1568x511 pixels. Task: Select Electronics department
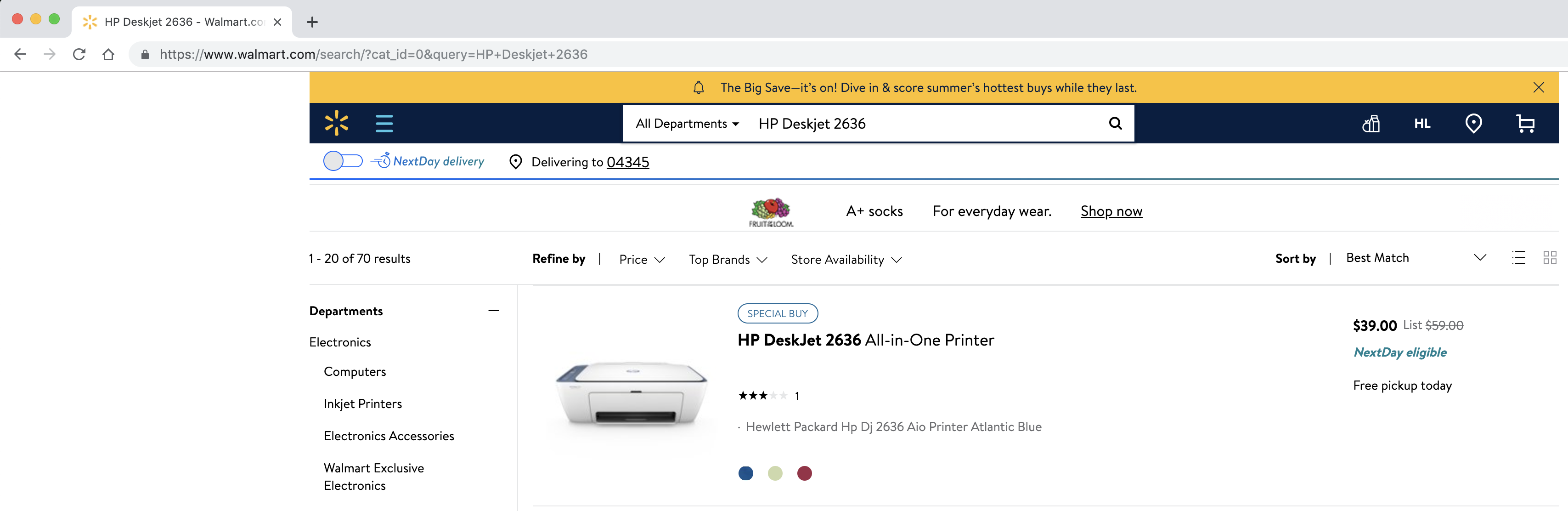340,342
